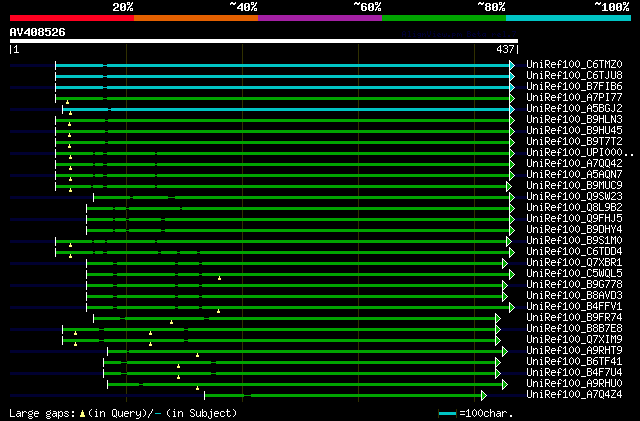Select the UniRef100_B9HLN3 hit label
Screen dimensions: 640x421
click(x=574, y=120)
